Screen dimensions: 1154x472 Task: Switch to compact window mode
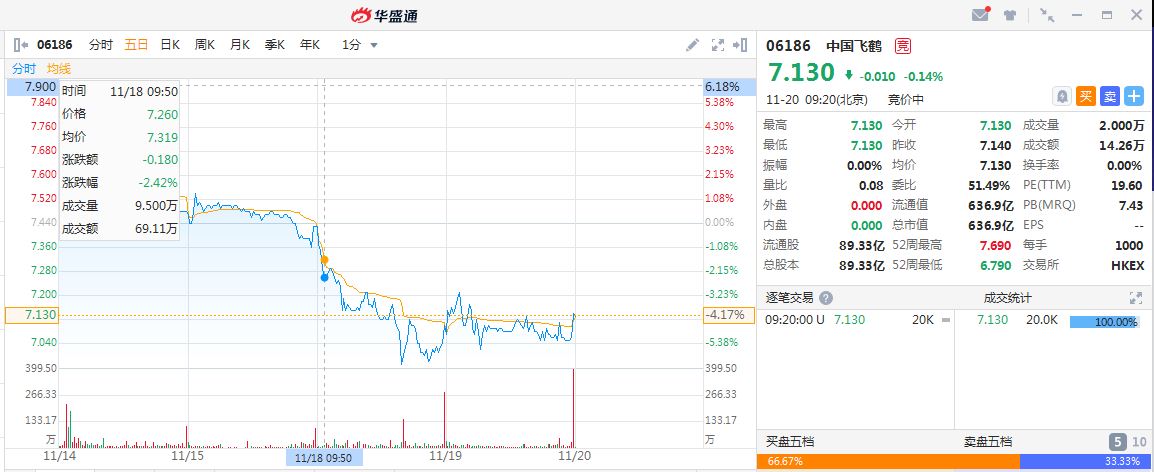(1047, 15)
